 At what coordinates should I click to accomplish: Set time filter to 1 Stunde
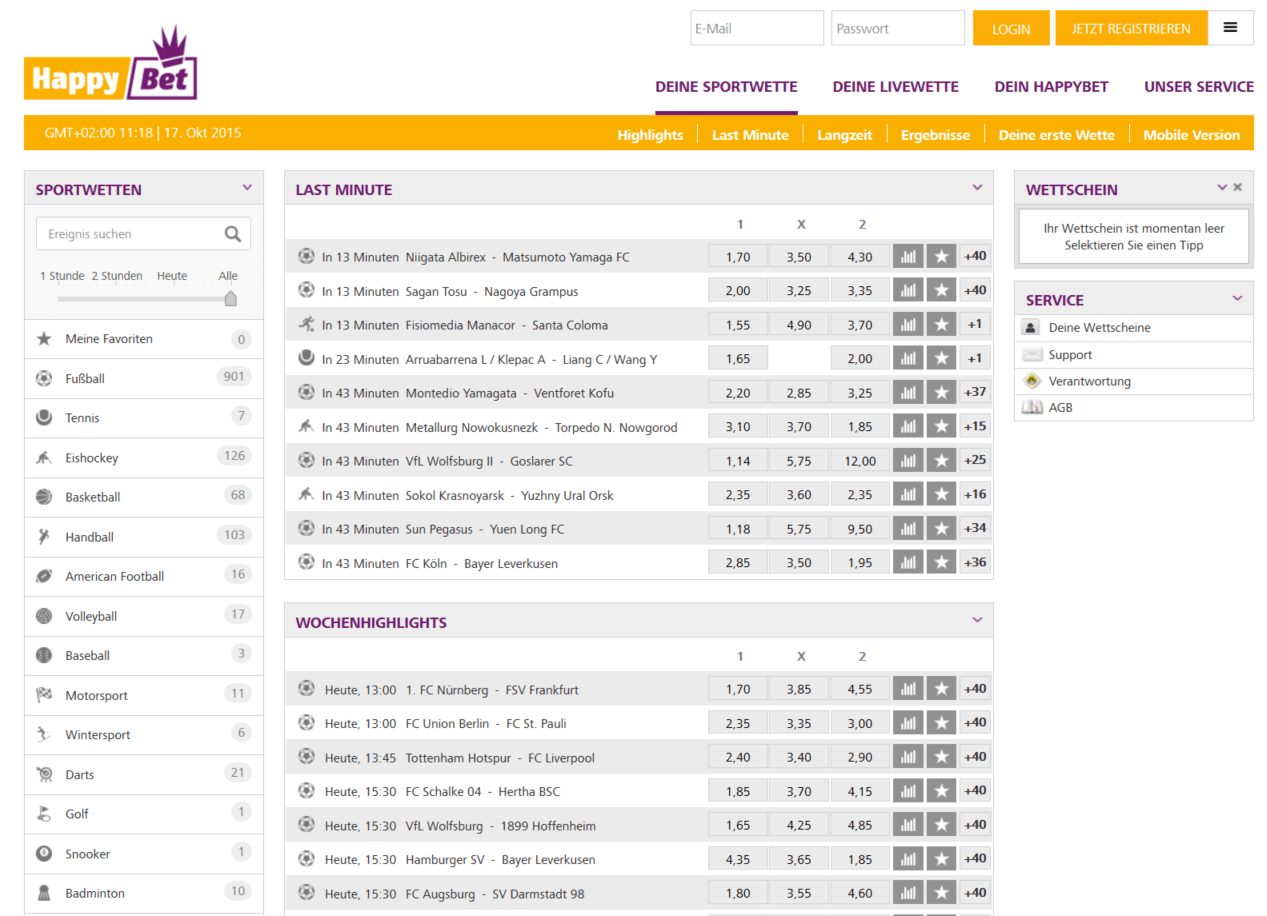(62, 276)
